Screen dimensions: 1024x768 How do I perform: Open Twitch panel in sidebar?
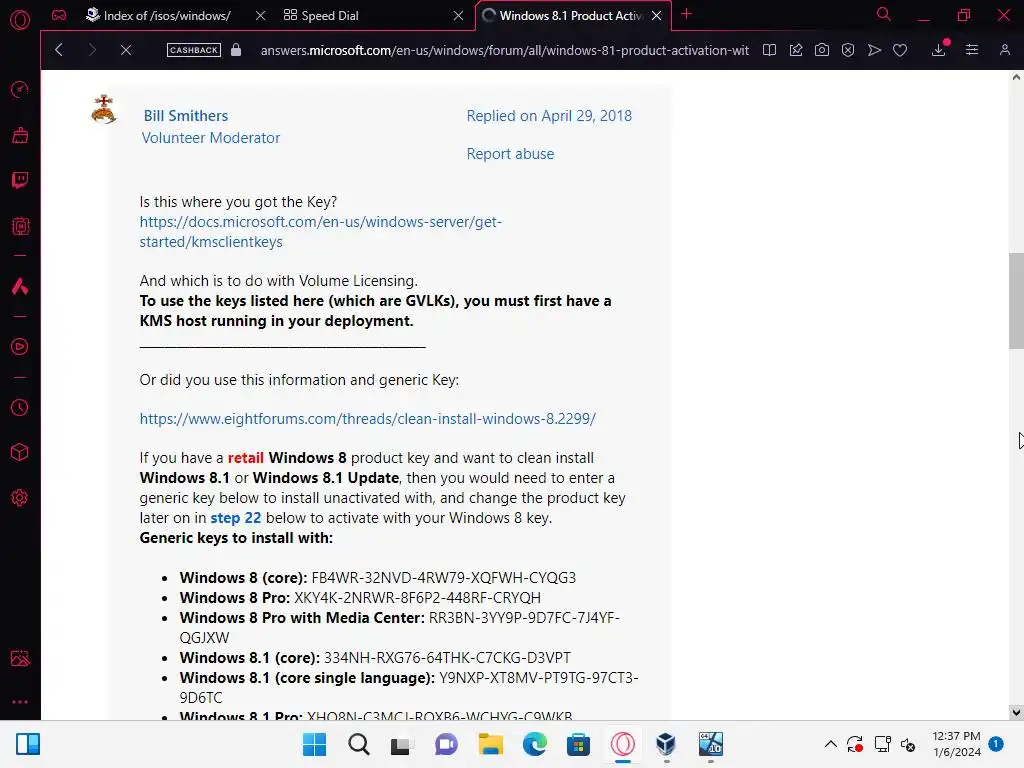[x=20, y=180]
